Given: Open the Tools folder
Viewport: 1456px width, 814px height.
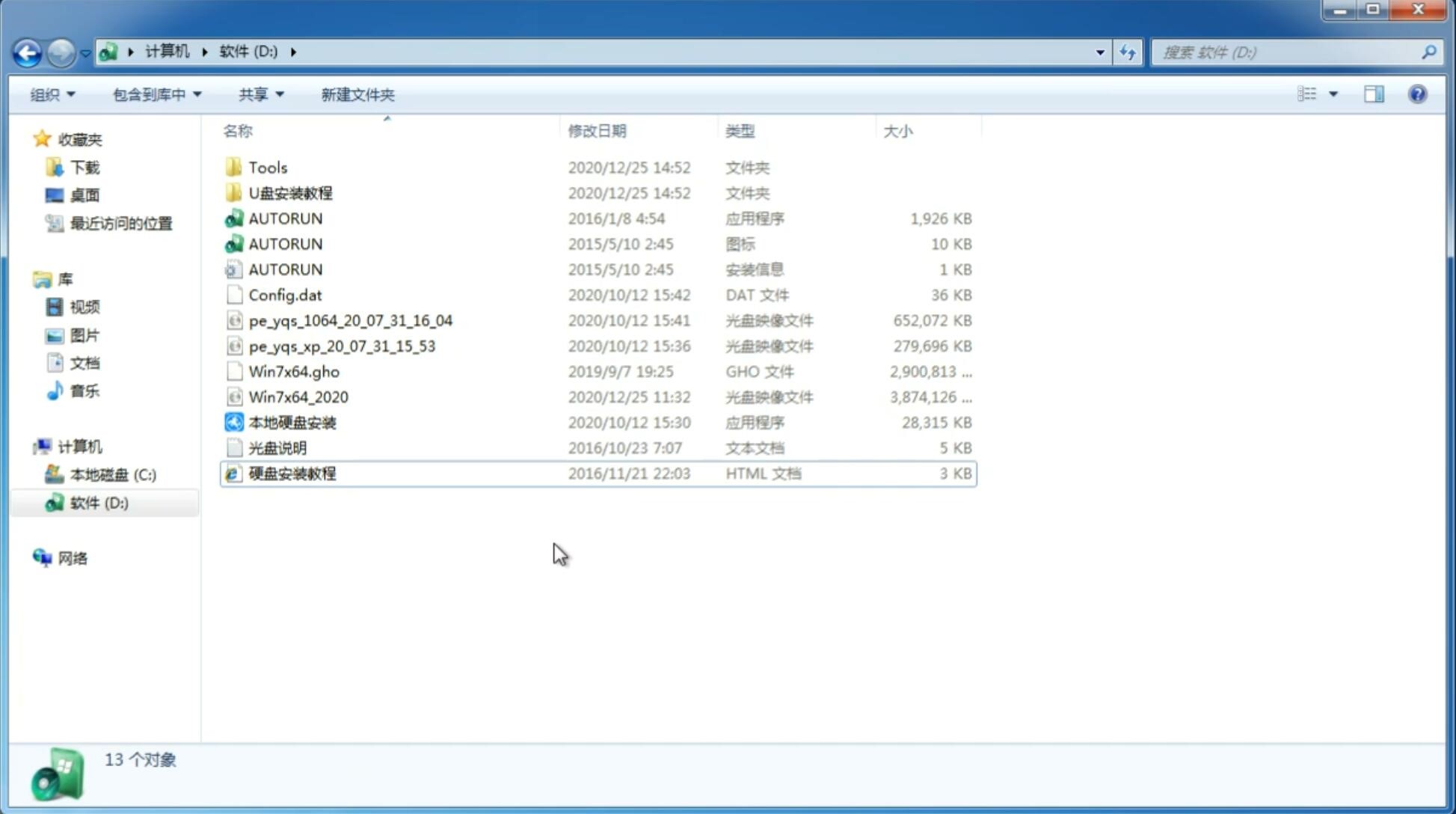Looking at the screenshot, I should [x=267, y=167].
